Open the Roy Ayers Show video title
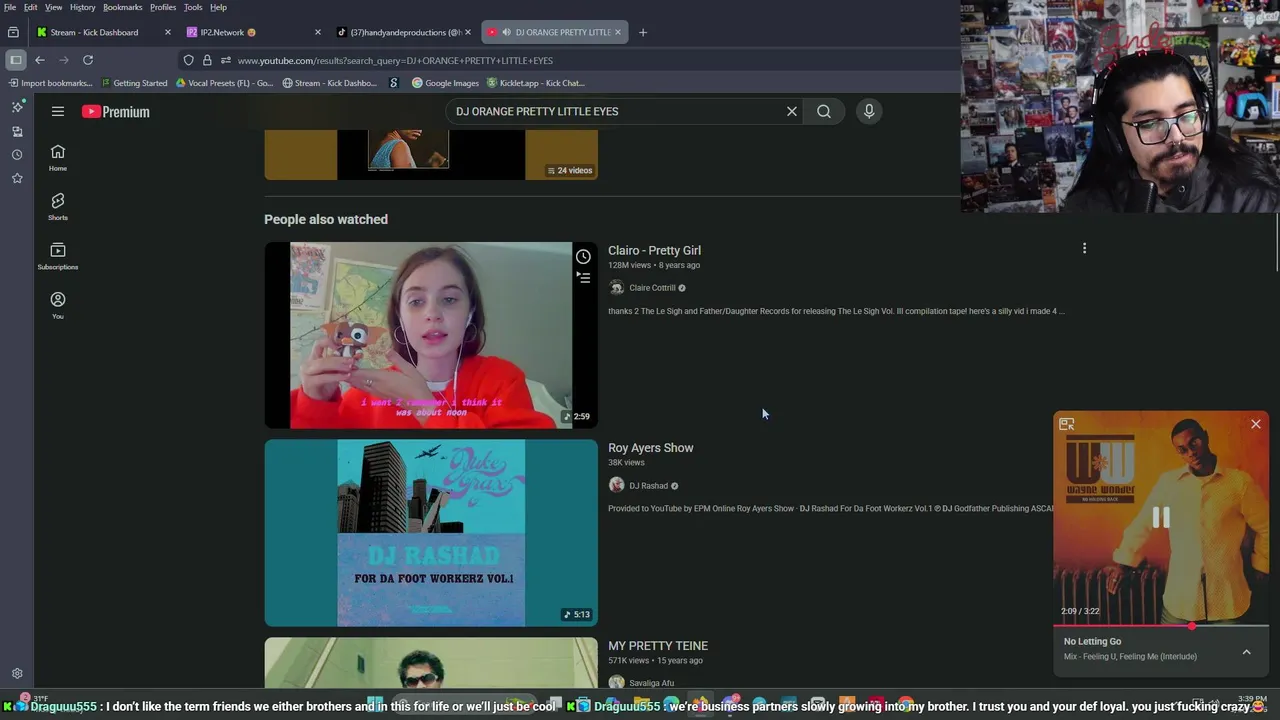This screenshot has width=1280, height=720. tap(651, 448)
